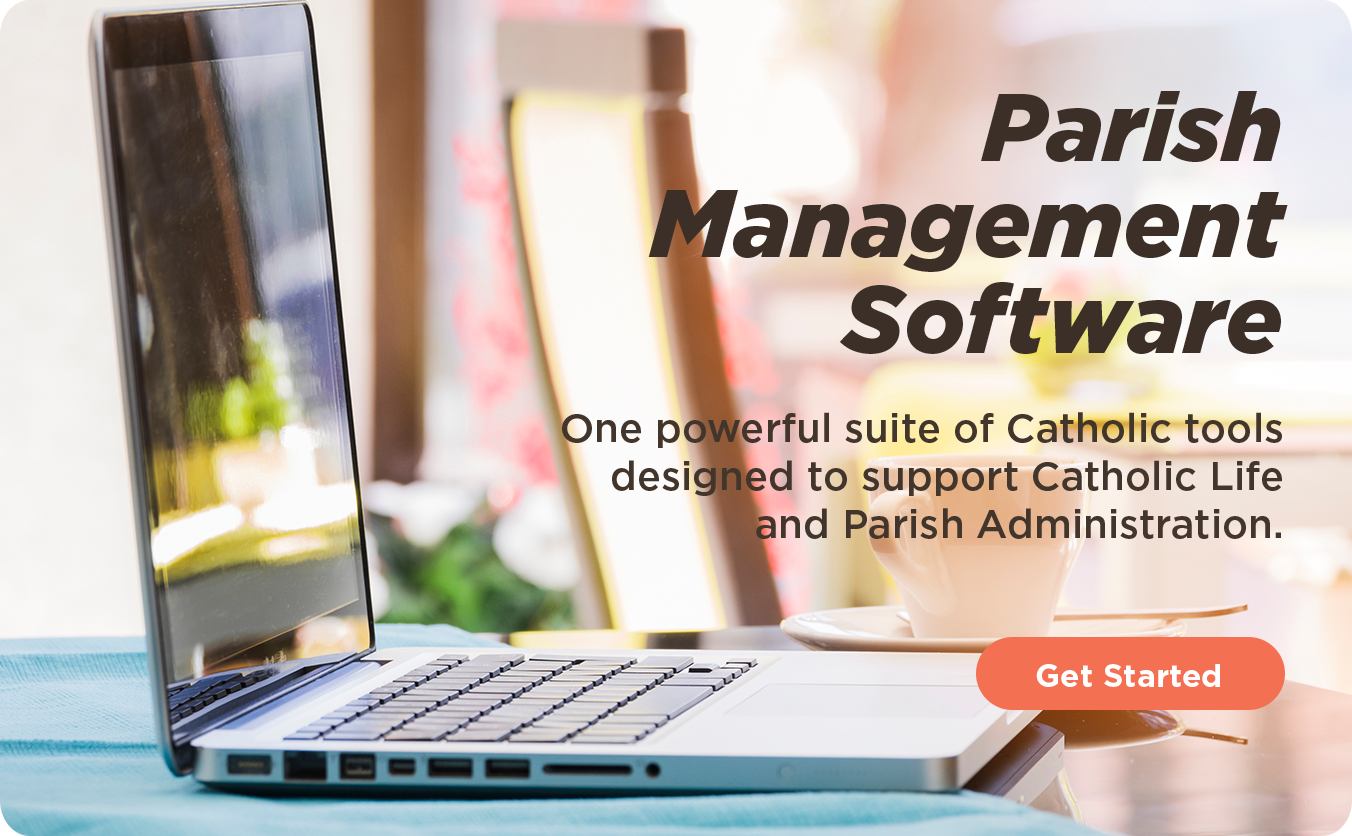Click the 'designed to support Catholic Life' line

[x=946, y=477]
